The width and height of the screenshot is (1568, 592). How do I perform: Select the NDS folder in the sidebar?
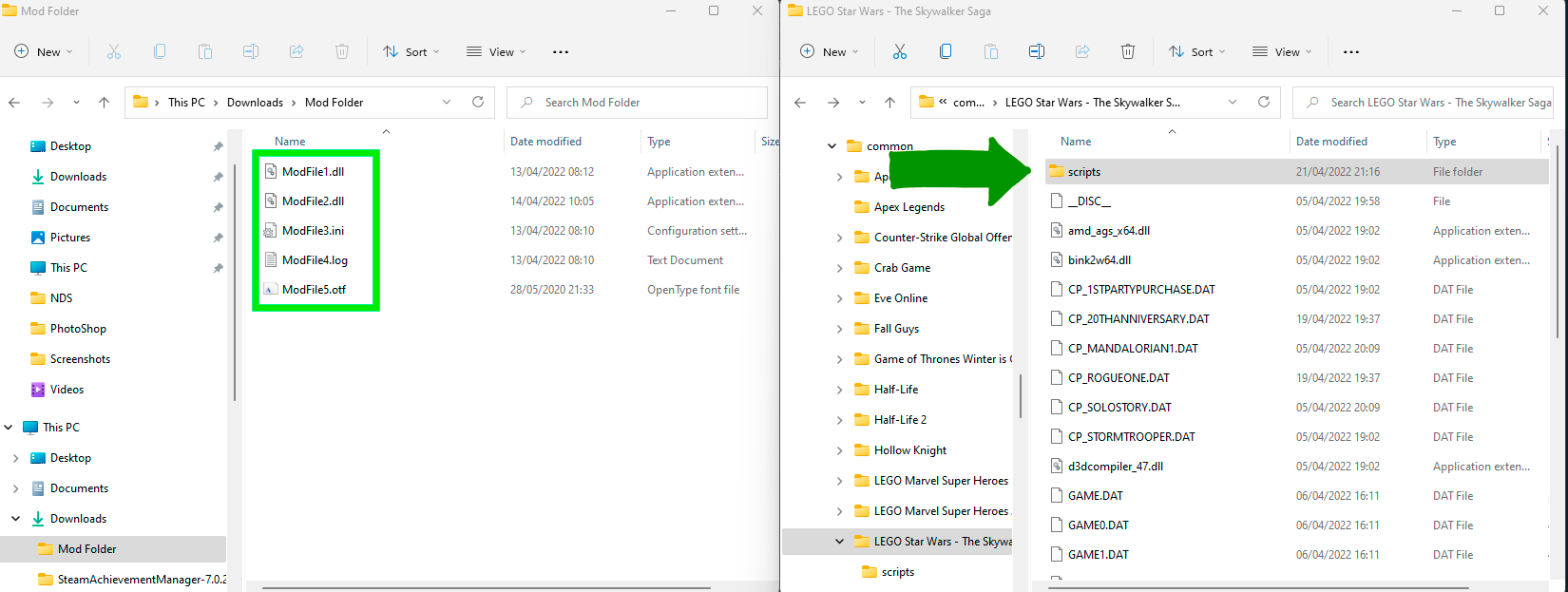[61, 298]
